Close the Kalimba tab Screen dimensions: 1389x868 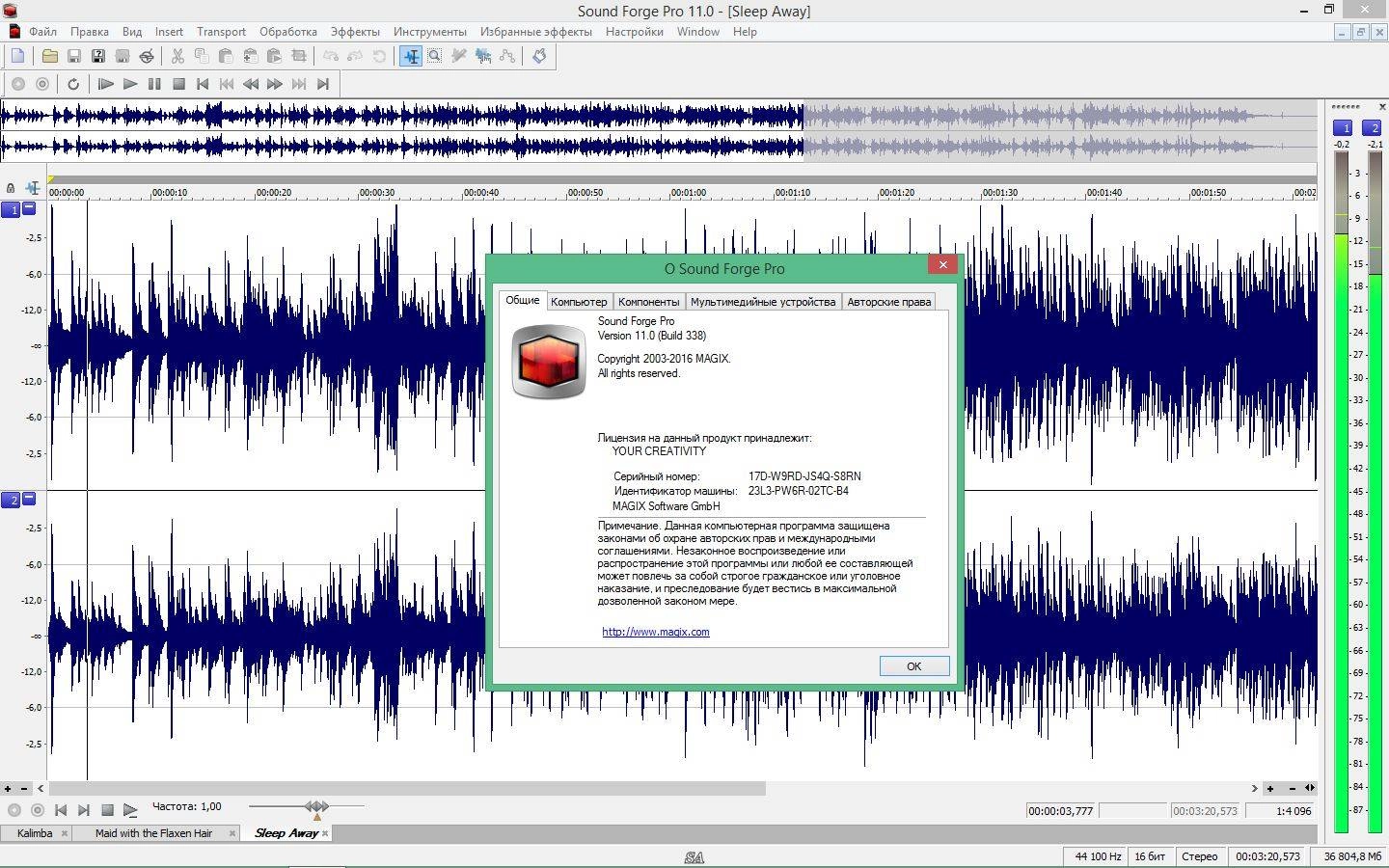tap(65, 833)
